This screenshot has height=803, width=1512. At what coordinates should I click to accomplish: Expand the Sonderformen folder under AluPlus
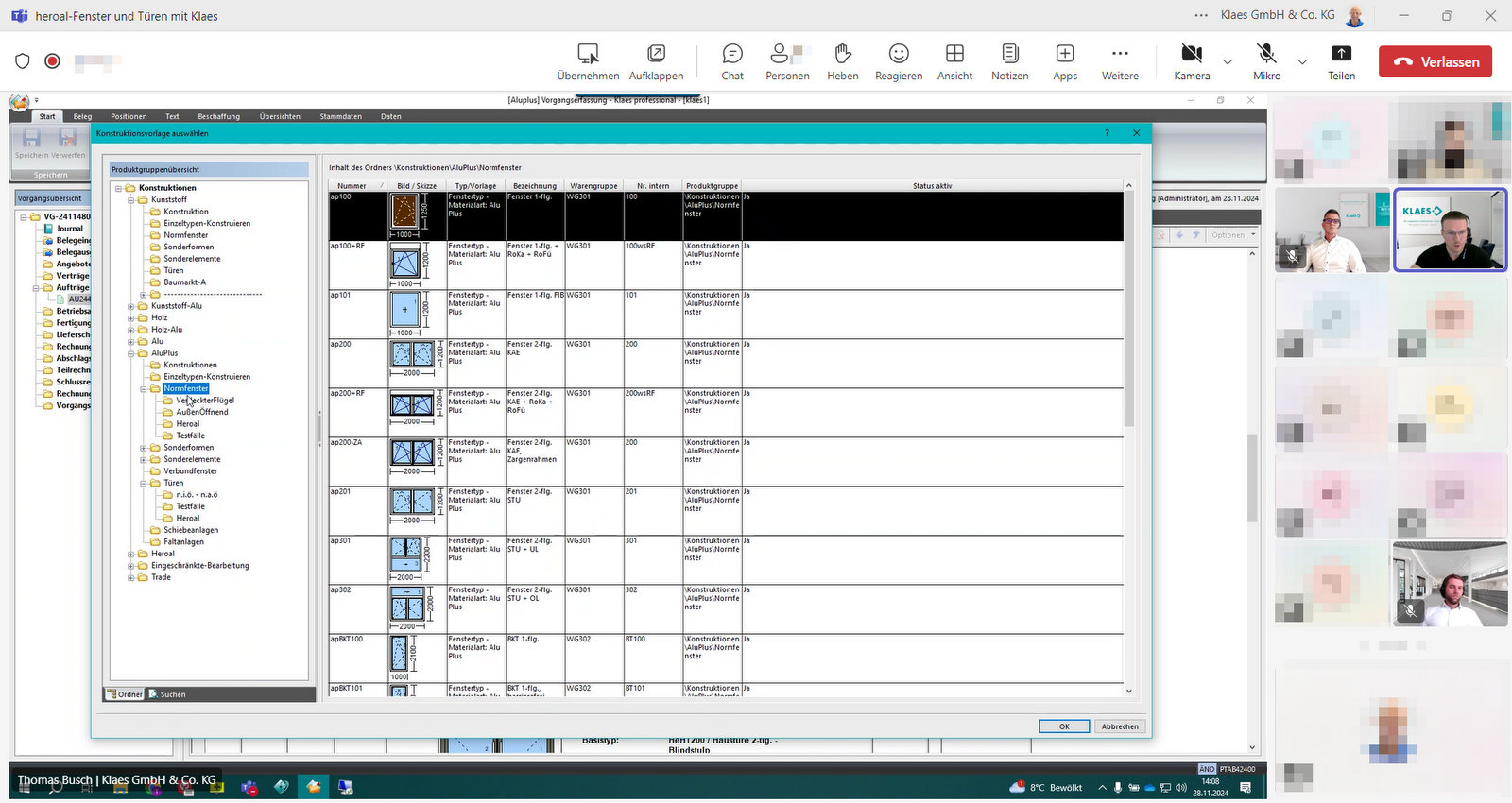click(x=144, y=448)
